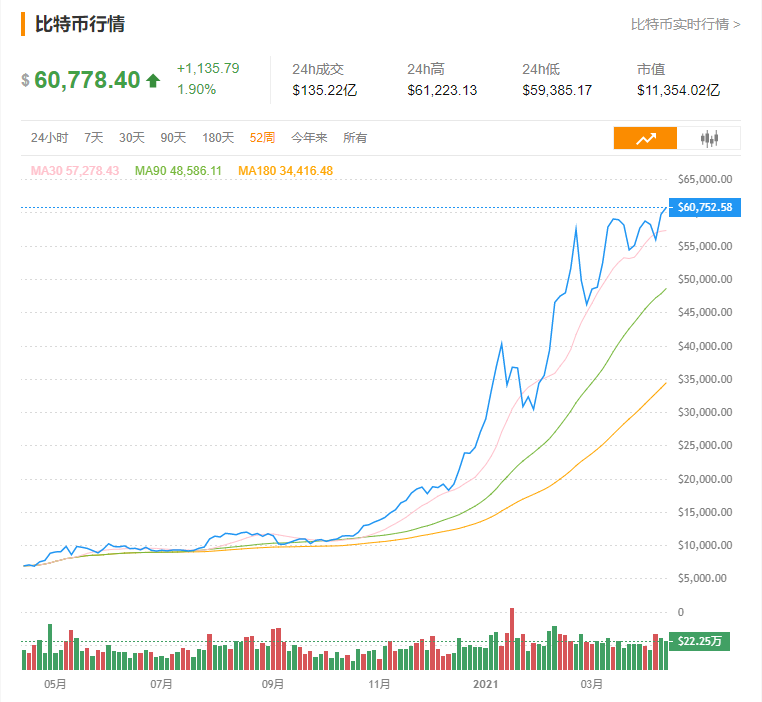Open the 比特币实时行情 link
This screenshot has width=762, height=702.
tap(686, 24)
